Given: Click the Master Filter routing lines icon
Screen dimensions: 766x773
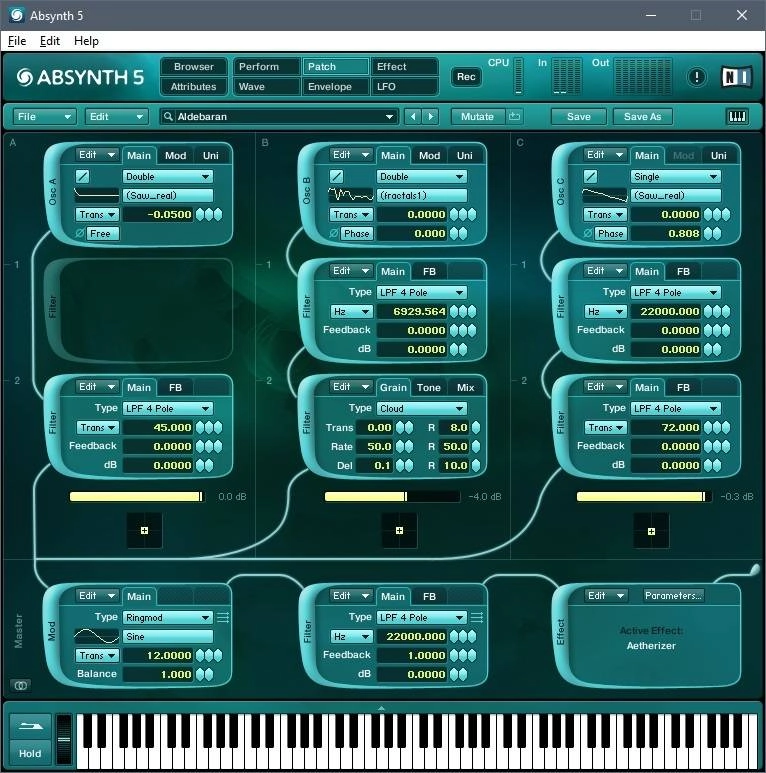Looking at the screenshot, I should [477, 617].
